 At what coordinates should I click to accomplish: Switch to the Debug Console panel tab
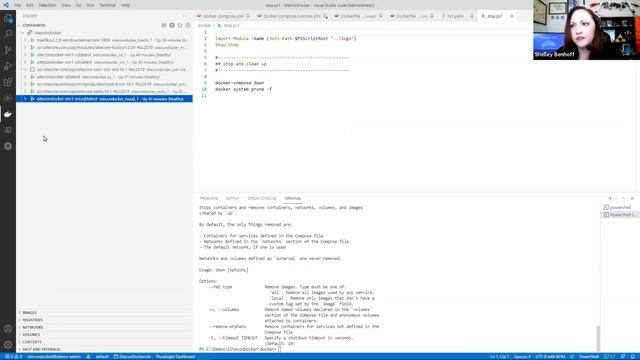pos(262,198)
